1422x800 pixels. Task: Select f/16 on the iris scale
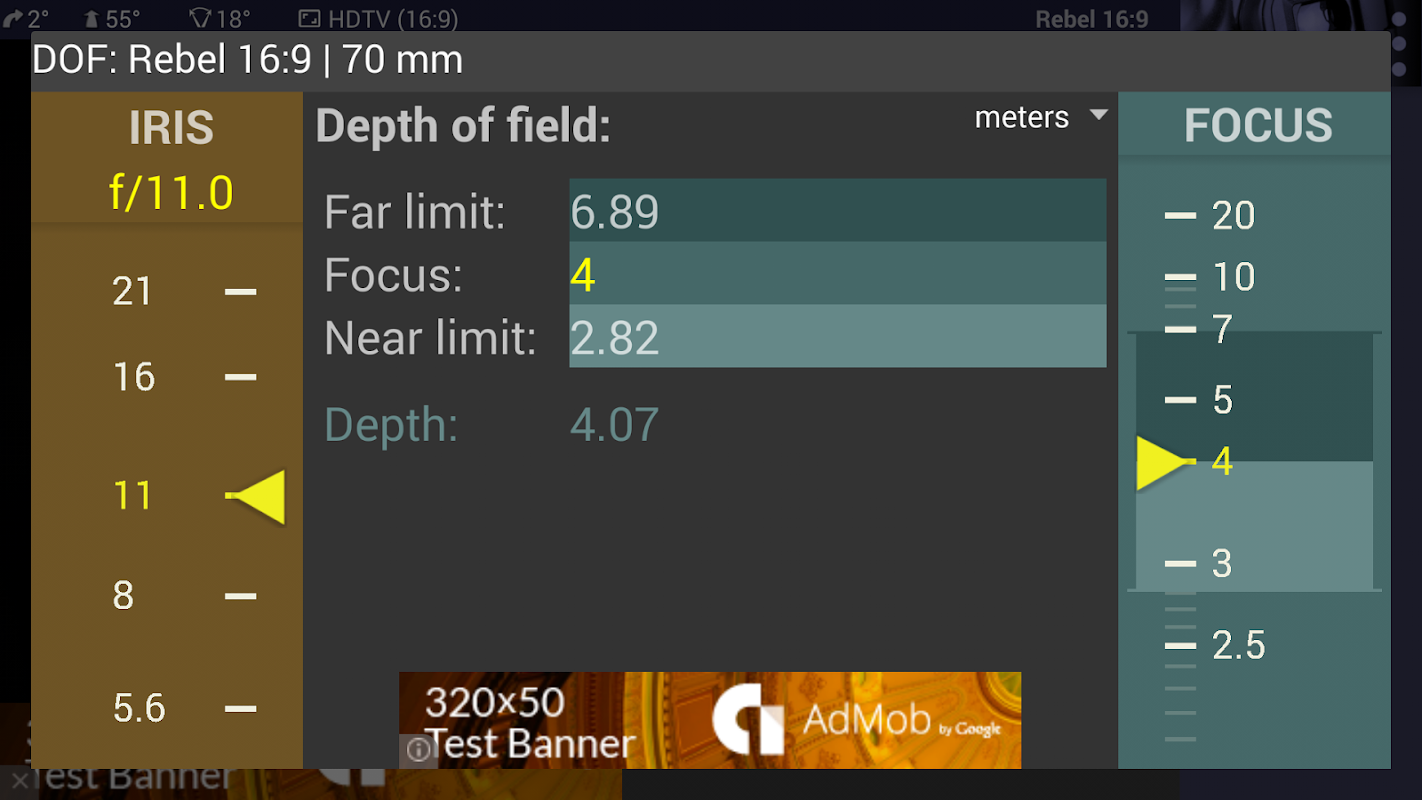point(133,377)
